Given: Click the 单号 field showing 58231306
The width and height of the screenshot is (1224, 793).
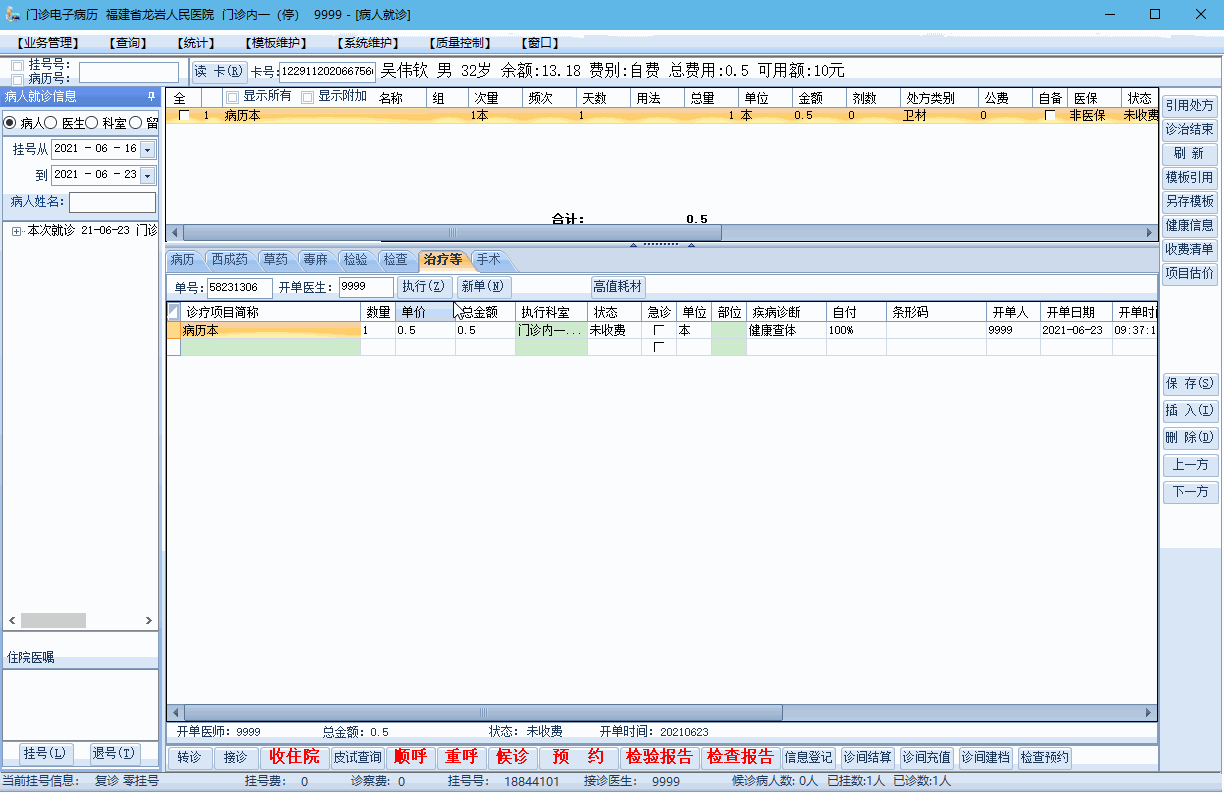Looking at the screenshot, I should 239,287.
